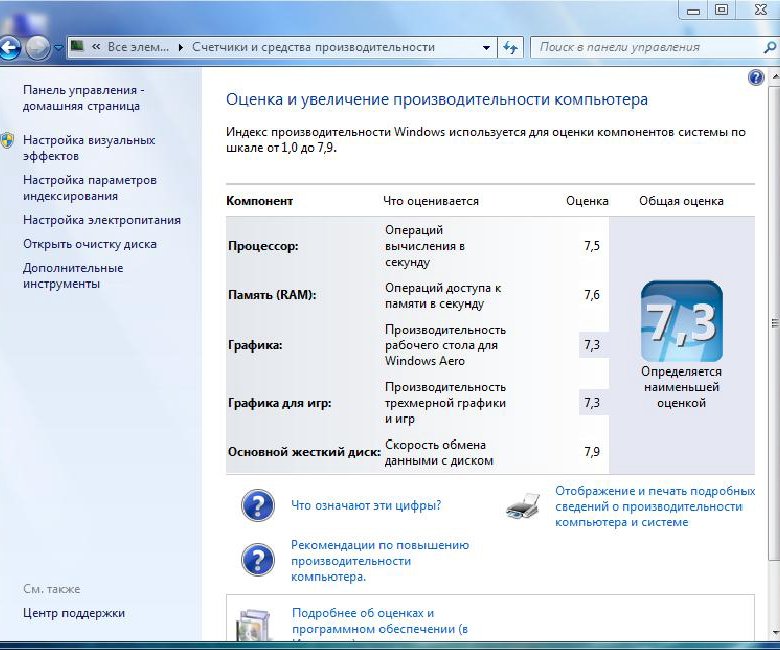Click the 'Поиск в панели управления' search field
780x650 pixels.
[640, 47]
